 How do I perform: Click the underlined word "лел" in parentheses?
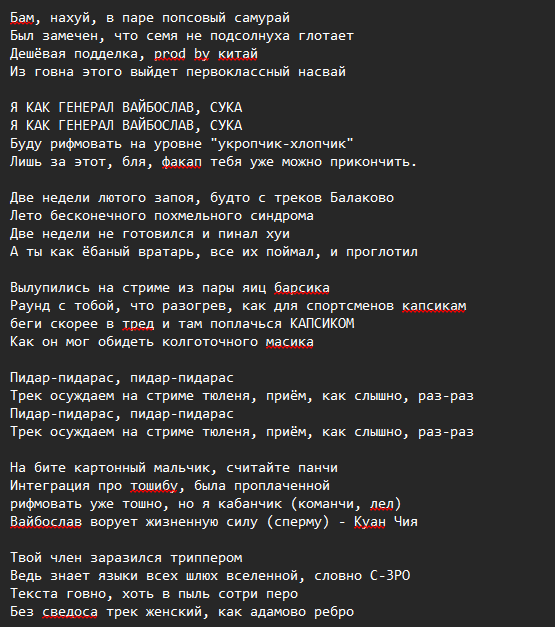pos(382,504)
